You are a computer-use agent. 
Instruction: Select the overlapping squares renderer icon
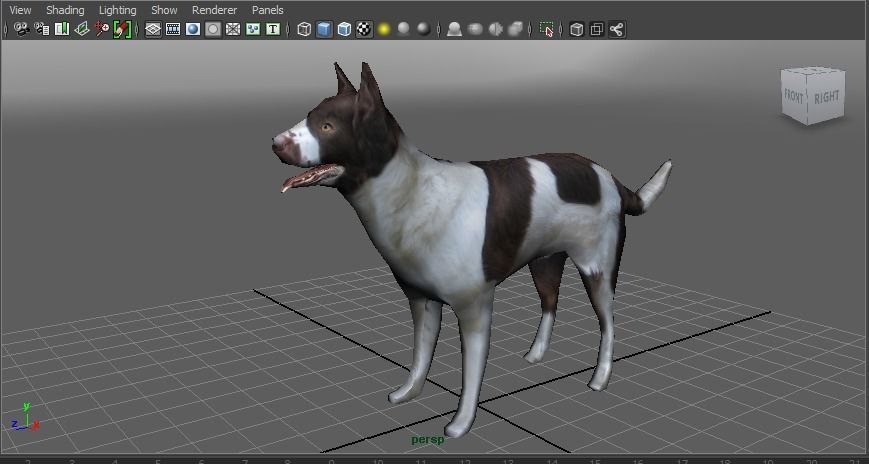(596, 29)
